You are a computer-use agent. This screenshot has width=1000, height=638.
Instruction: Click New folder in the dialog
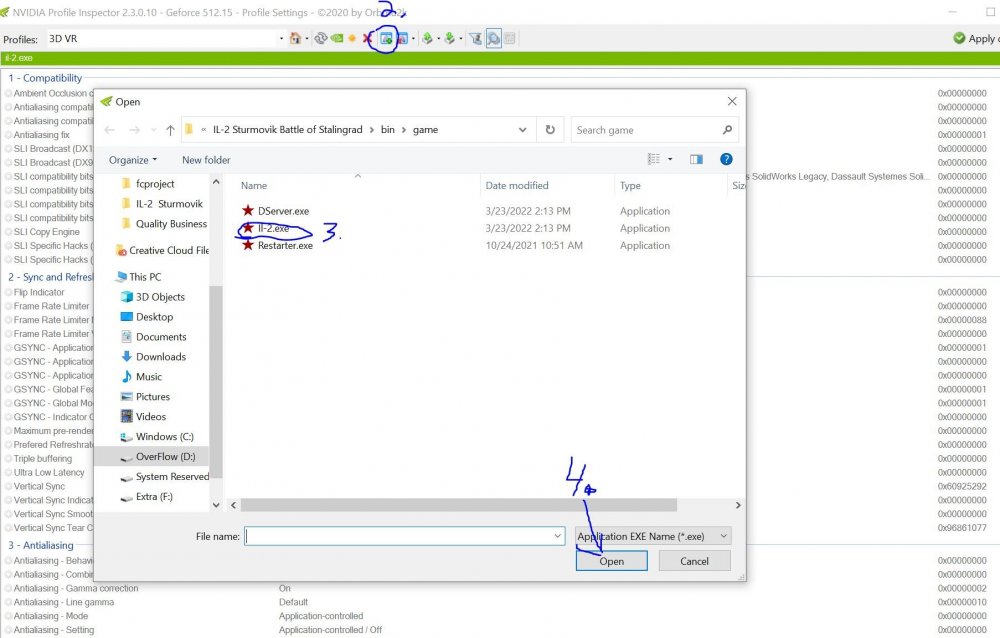pos(206,160)
